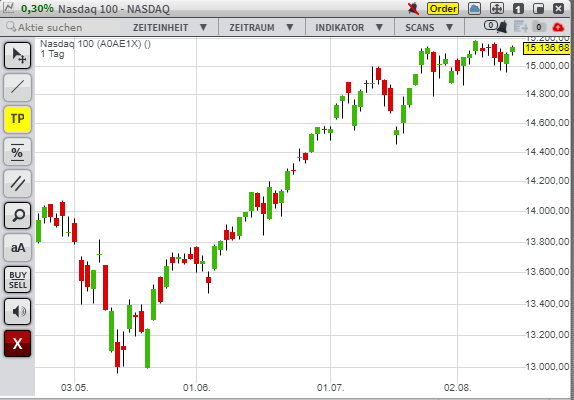This screenshot has height=400, width=574.
Task: Click the 02.08. date axis label
Action: (458, 387)
